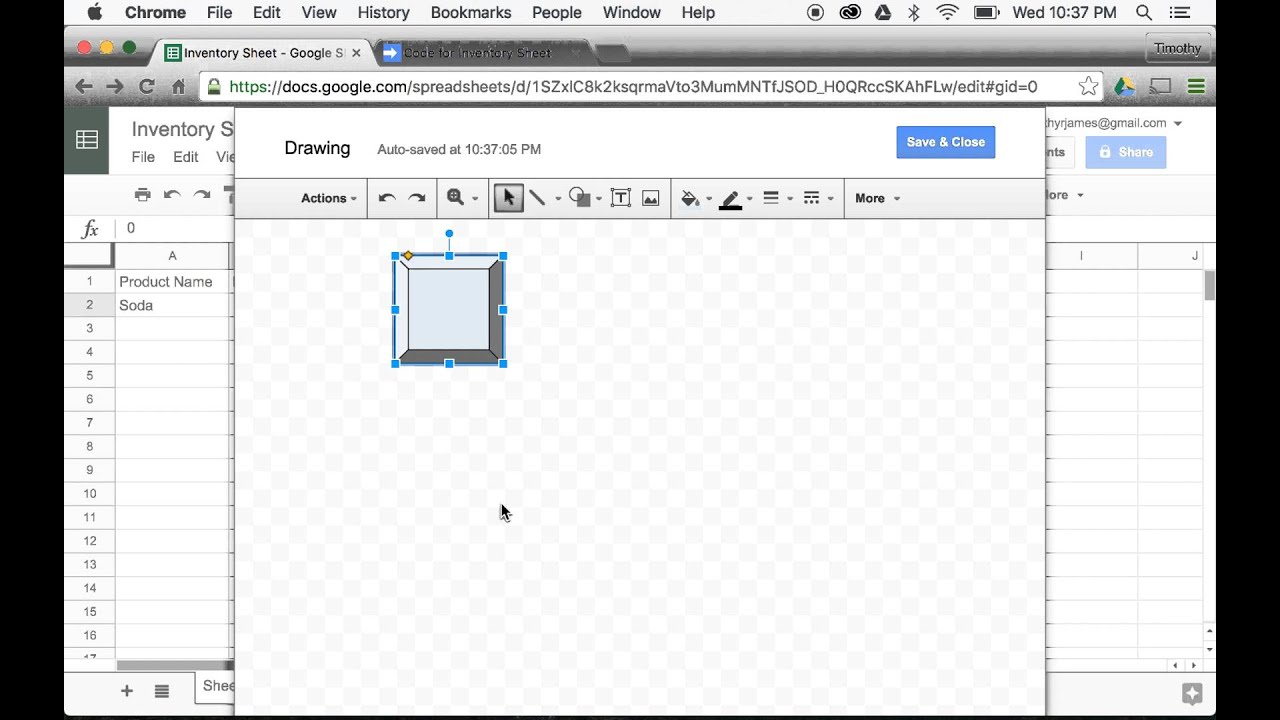Open the Bookmarks menu in the menu bar
The image size is (1280, 720).
coord(470,12)
